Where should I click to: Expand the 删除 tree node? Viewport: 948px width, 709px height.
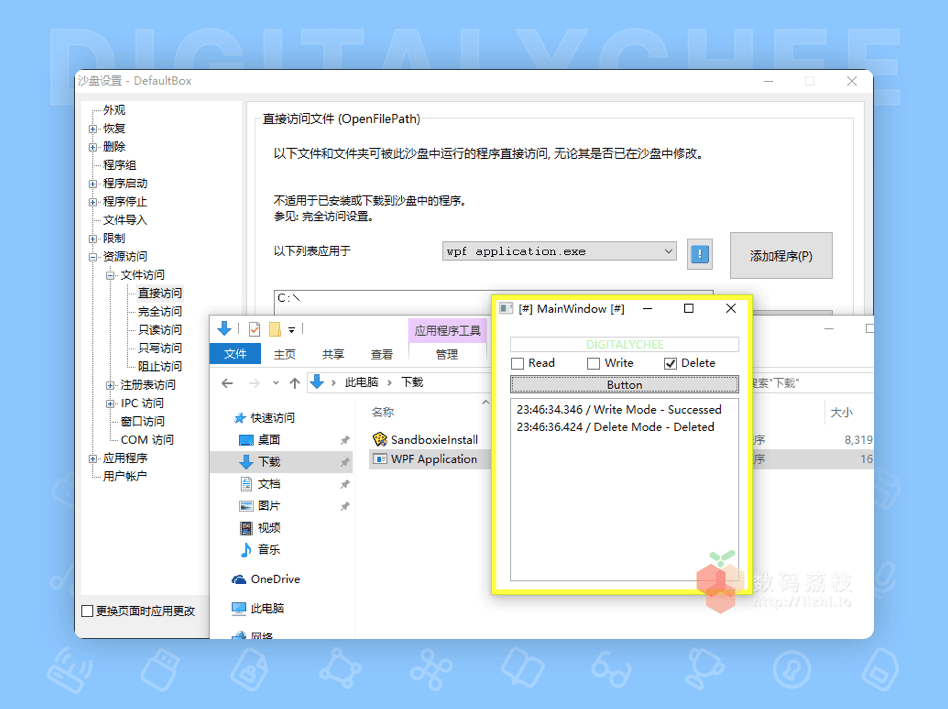[x=93, y=147]
